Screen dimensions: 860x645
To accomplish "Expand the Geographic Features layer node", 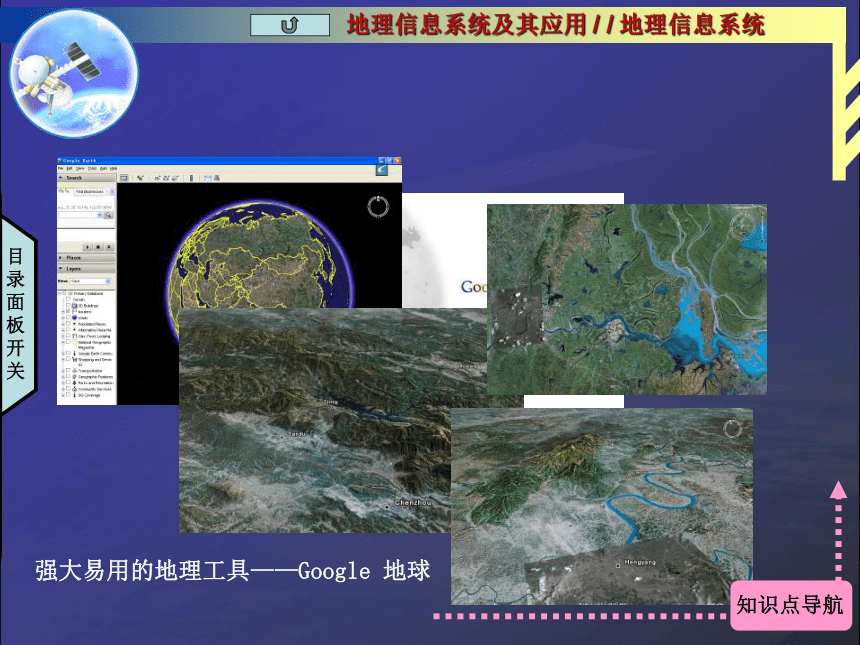I will click(x=63, y=377).
